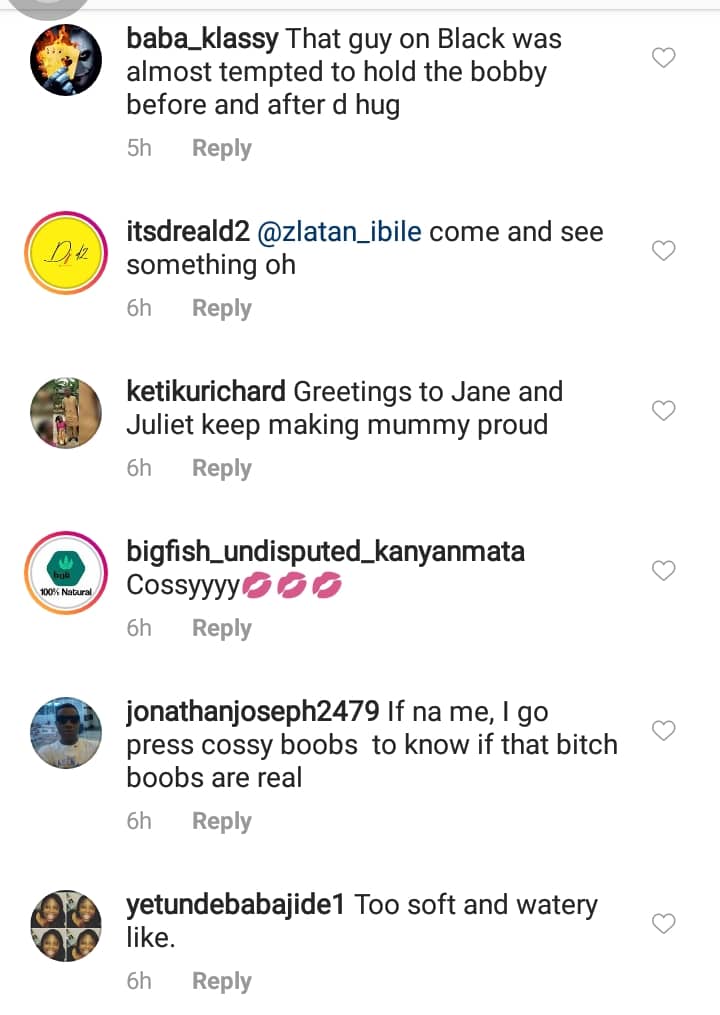
Task: Reply to ketikurichard's comment
Action: point(221,469)
